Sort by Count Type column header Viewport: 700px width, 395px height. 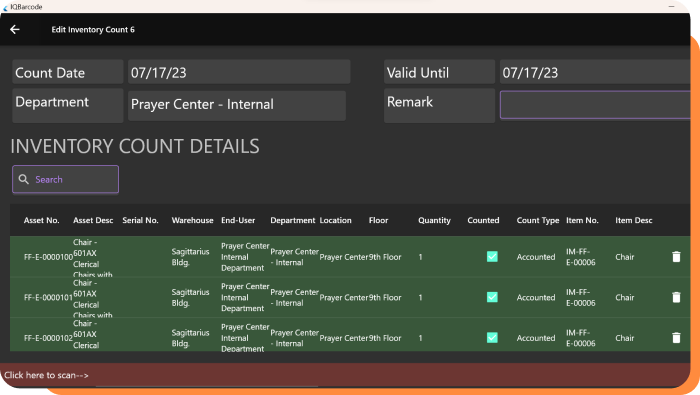[x=538, y=220]
